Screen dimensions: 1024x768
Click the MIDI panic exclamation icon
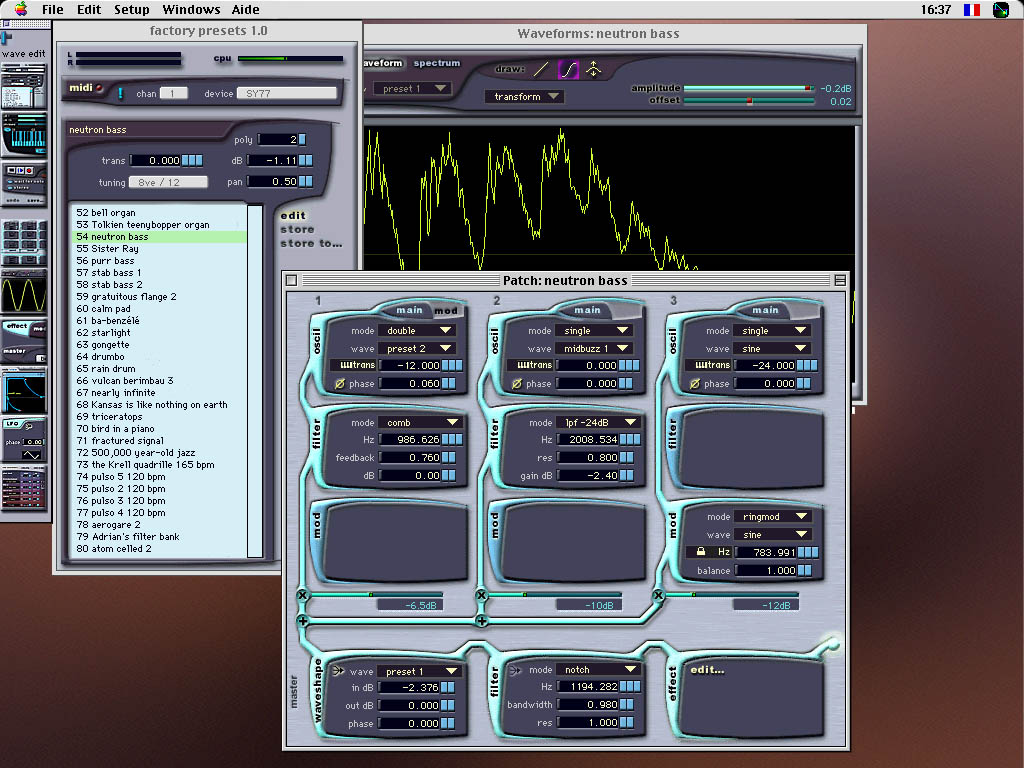click(x=120, y=93)
